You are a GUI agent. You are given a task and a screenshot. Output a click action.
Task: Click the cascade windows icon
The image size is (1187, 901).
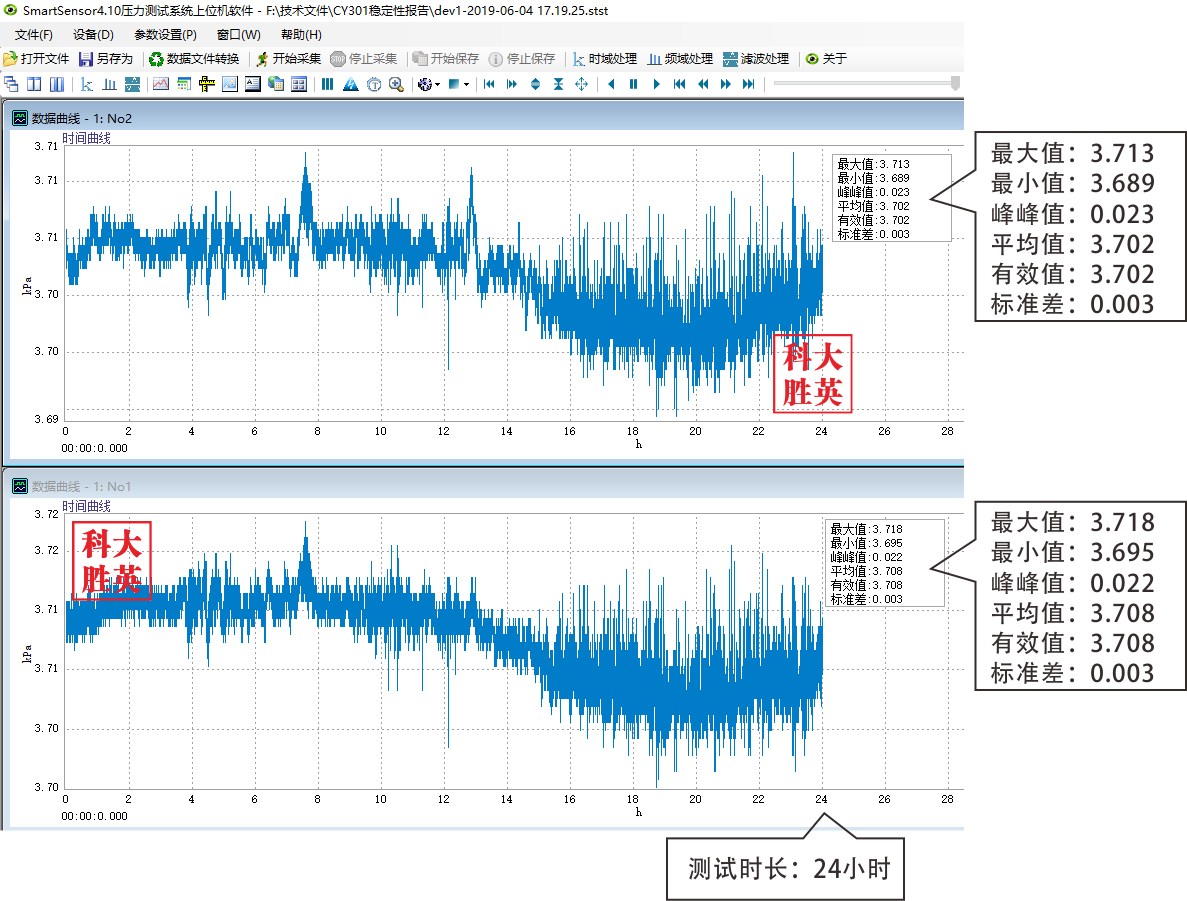pos(12,85)
